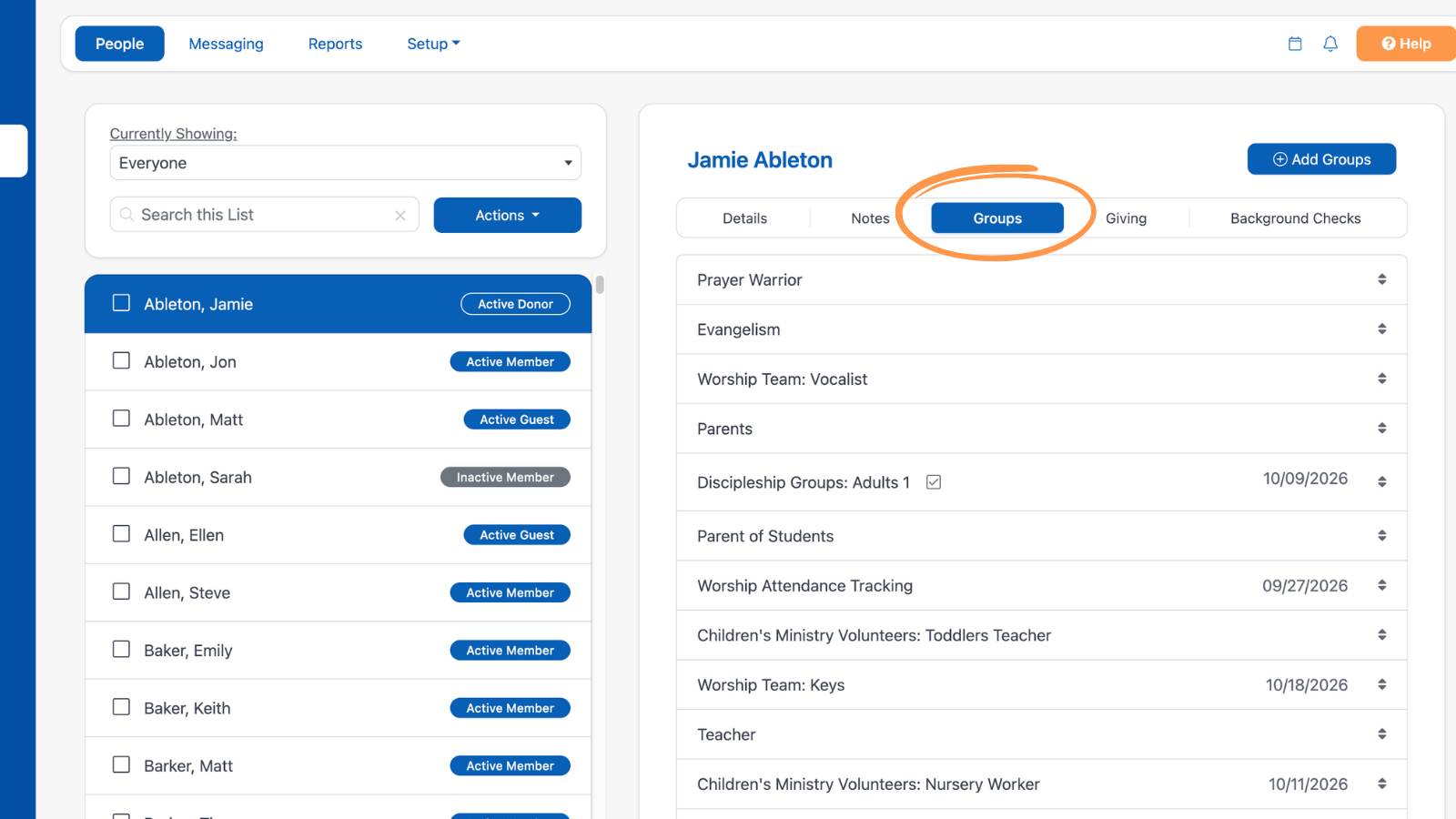Click the sort arrows for Parents row
The width and height of the screenshot is (1456, 819).
pyautogui.click(x=1381, y=428)
